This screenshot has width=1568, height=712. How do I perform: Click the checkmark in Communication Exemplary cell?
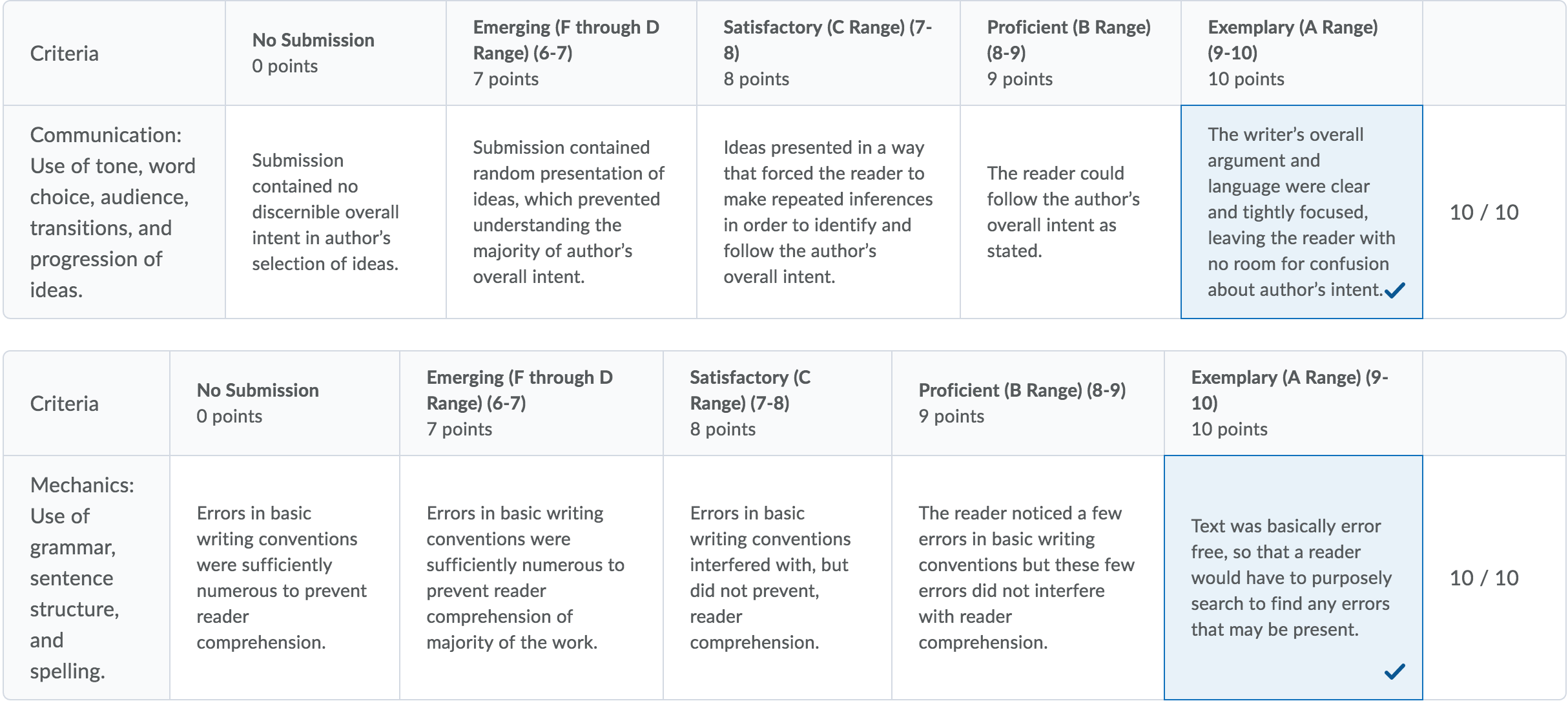pyautogui.click(x=1395, y=291)
